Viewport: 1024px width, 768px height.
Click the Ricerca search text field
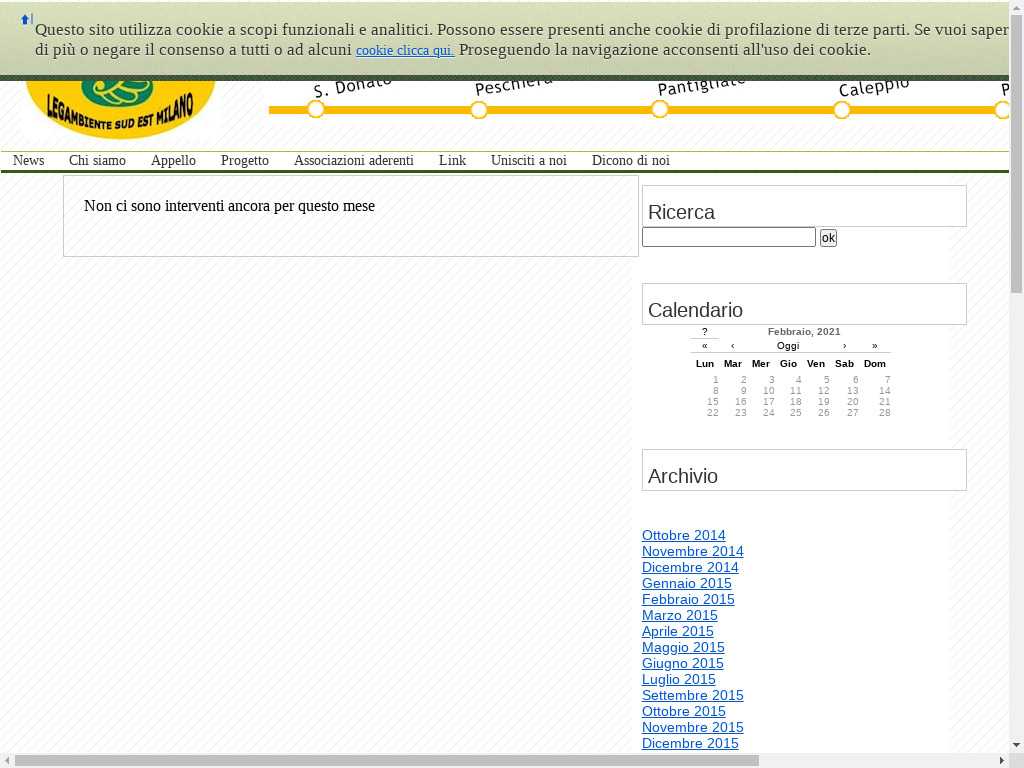[x=728, y=237]
